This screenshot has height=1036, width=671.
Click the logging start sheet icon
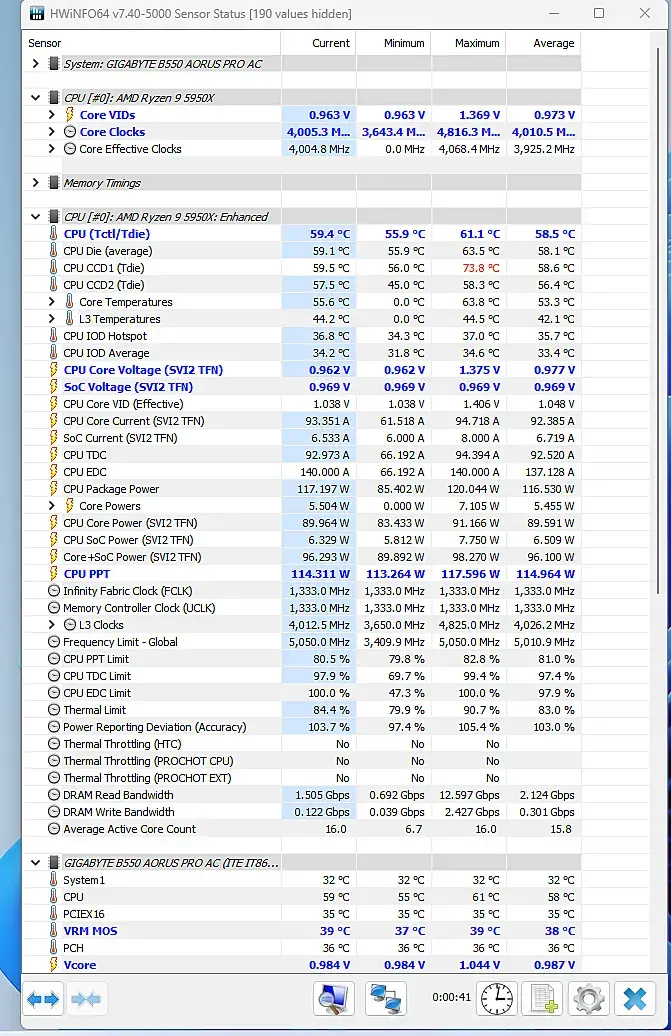click(x=542, y=998)
